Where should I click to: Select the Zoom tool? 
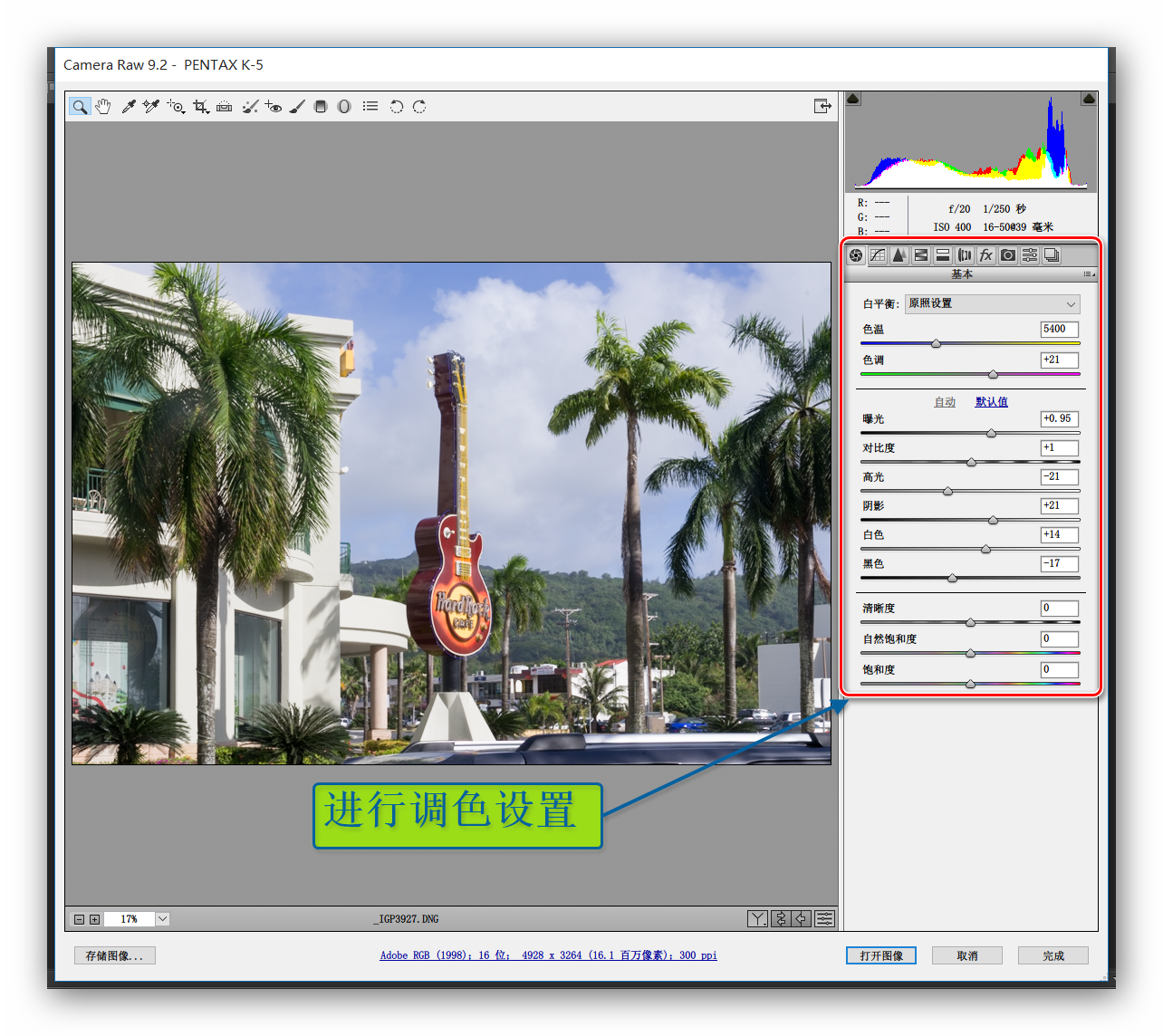click(80, 106)
